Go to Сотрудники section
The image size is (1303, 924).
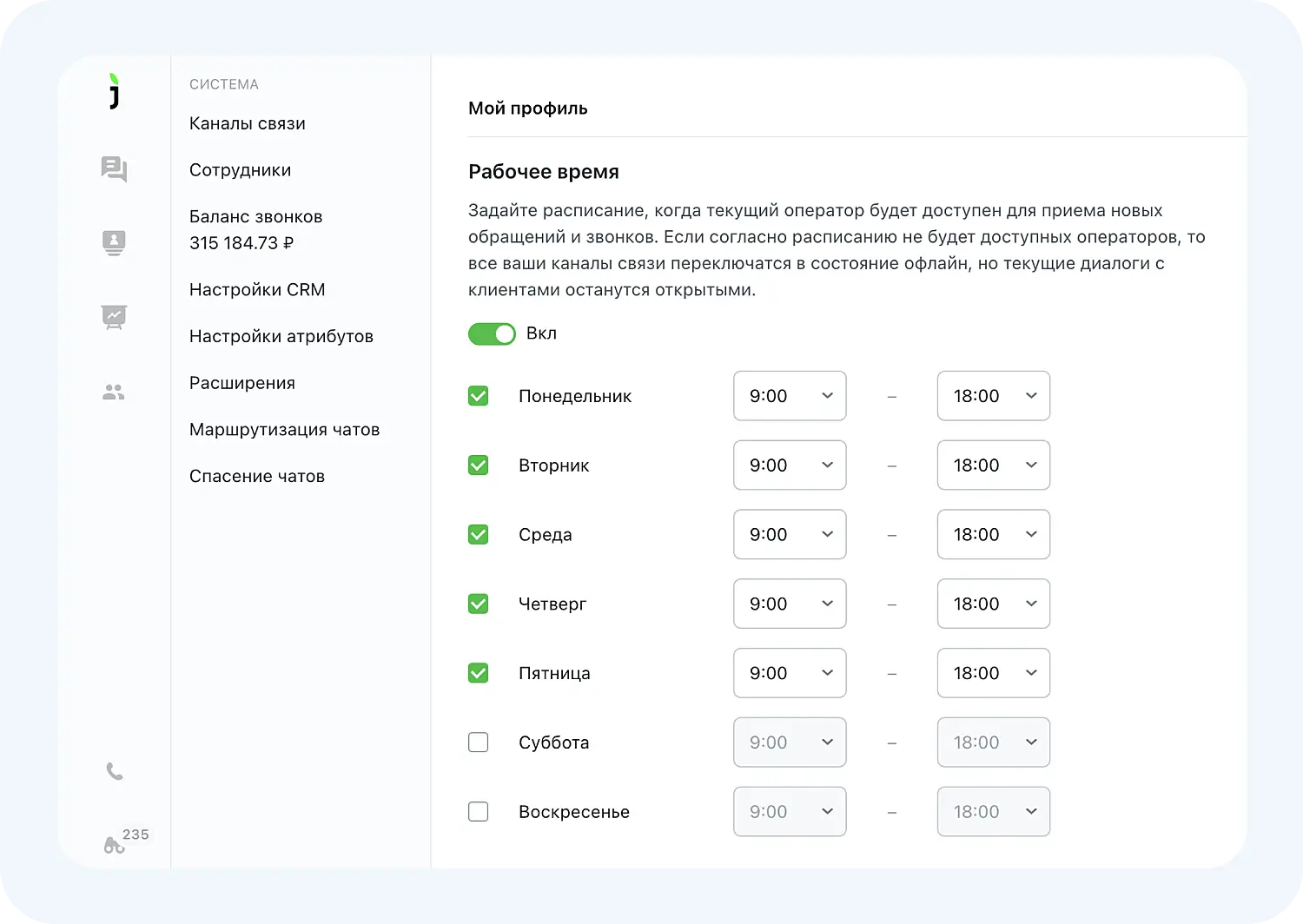pyautogui.click(x=241, y=170)
